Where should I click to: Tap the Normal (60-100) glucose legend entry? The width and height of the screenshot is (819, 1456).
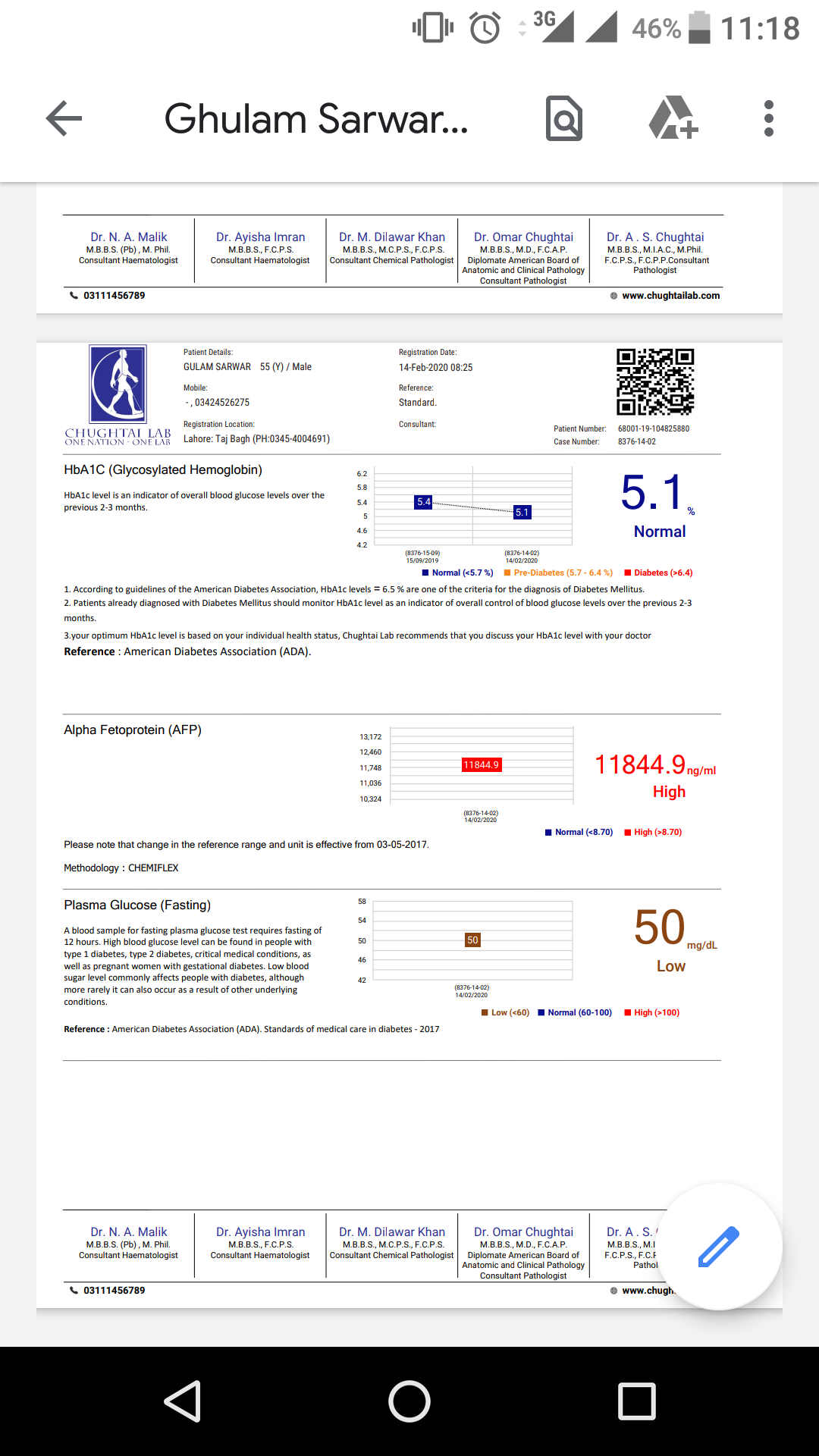coord(575,1013)
